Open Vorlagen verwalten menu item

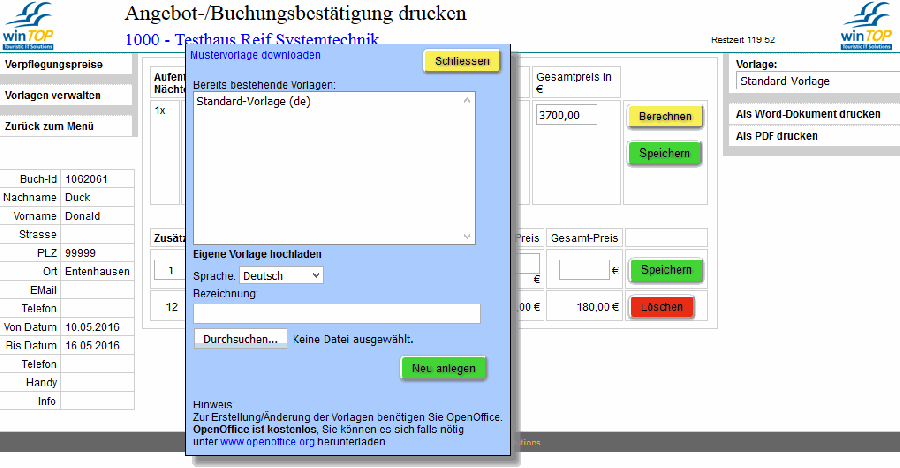(x=53, y=95)
